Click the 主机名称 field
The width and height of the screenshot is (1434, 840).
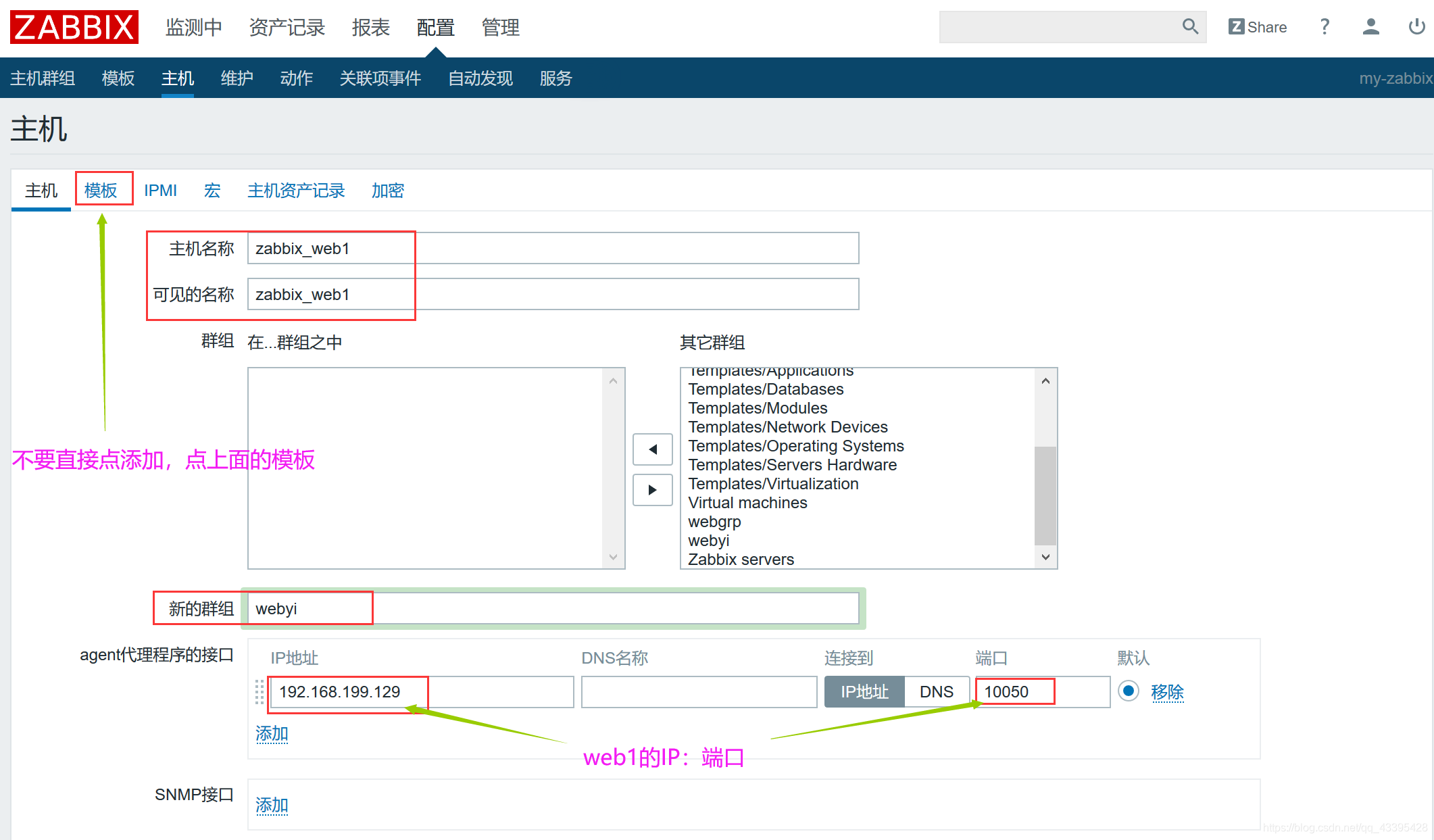[x=553, y=249]
